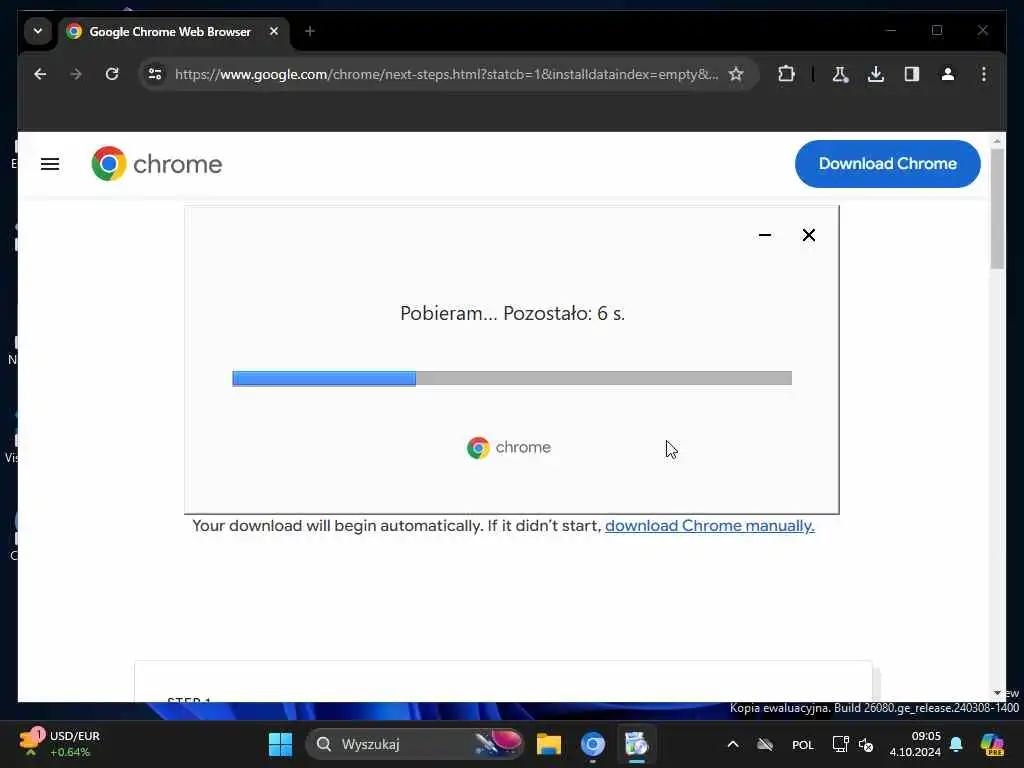
Task: Click the address bar URL field
Action: tap(447, 74)
